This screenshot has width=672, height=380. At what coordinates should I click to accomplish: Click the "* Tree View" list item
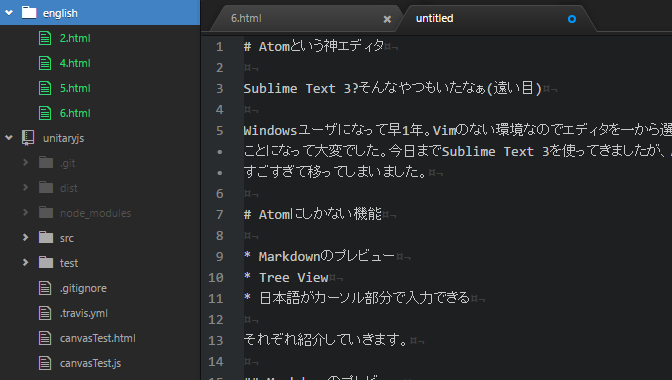pos(286,278)
